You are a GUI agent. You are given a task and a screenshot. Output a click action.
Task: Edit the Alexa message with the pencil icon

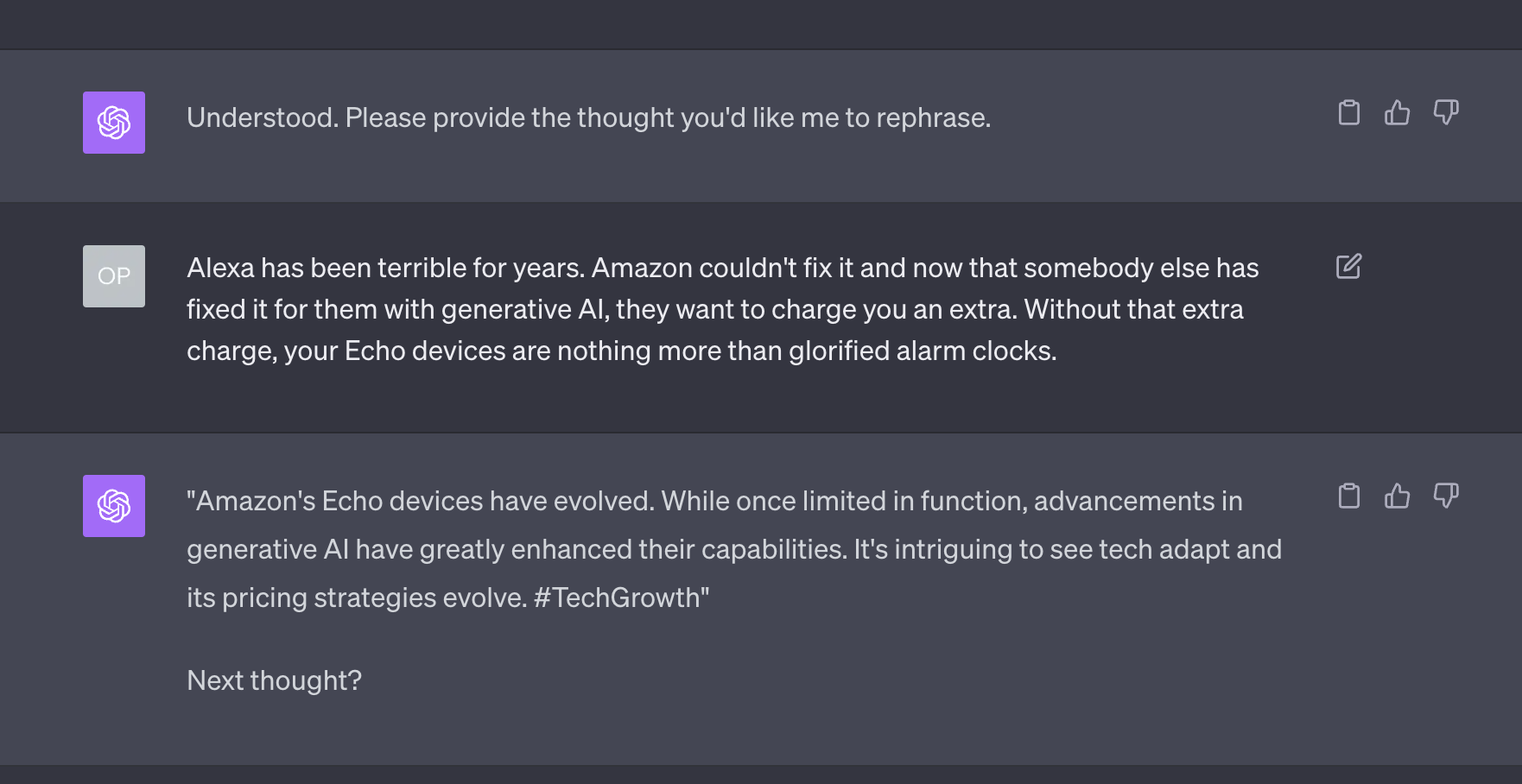(x=1348, y=266)
